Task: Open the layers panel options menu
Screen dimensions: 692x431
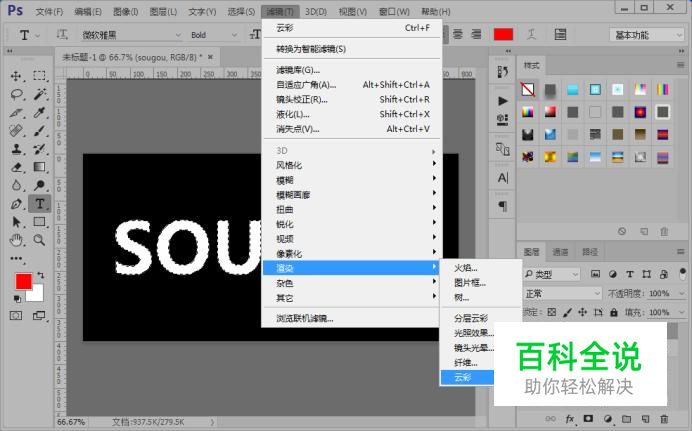Action: [x=681, y=251]
